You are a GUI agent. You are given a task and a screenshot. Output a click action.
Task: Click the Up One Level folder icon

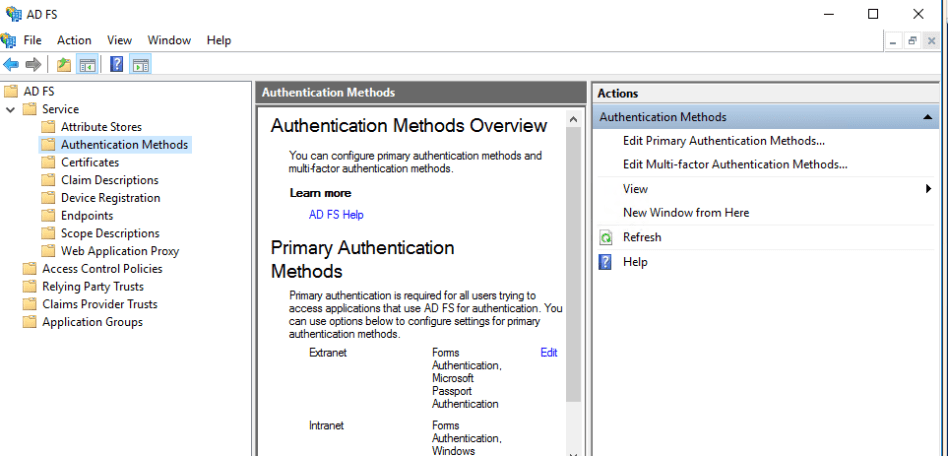64,65
